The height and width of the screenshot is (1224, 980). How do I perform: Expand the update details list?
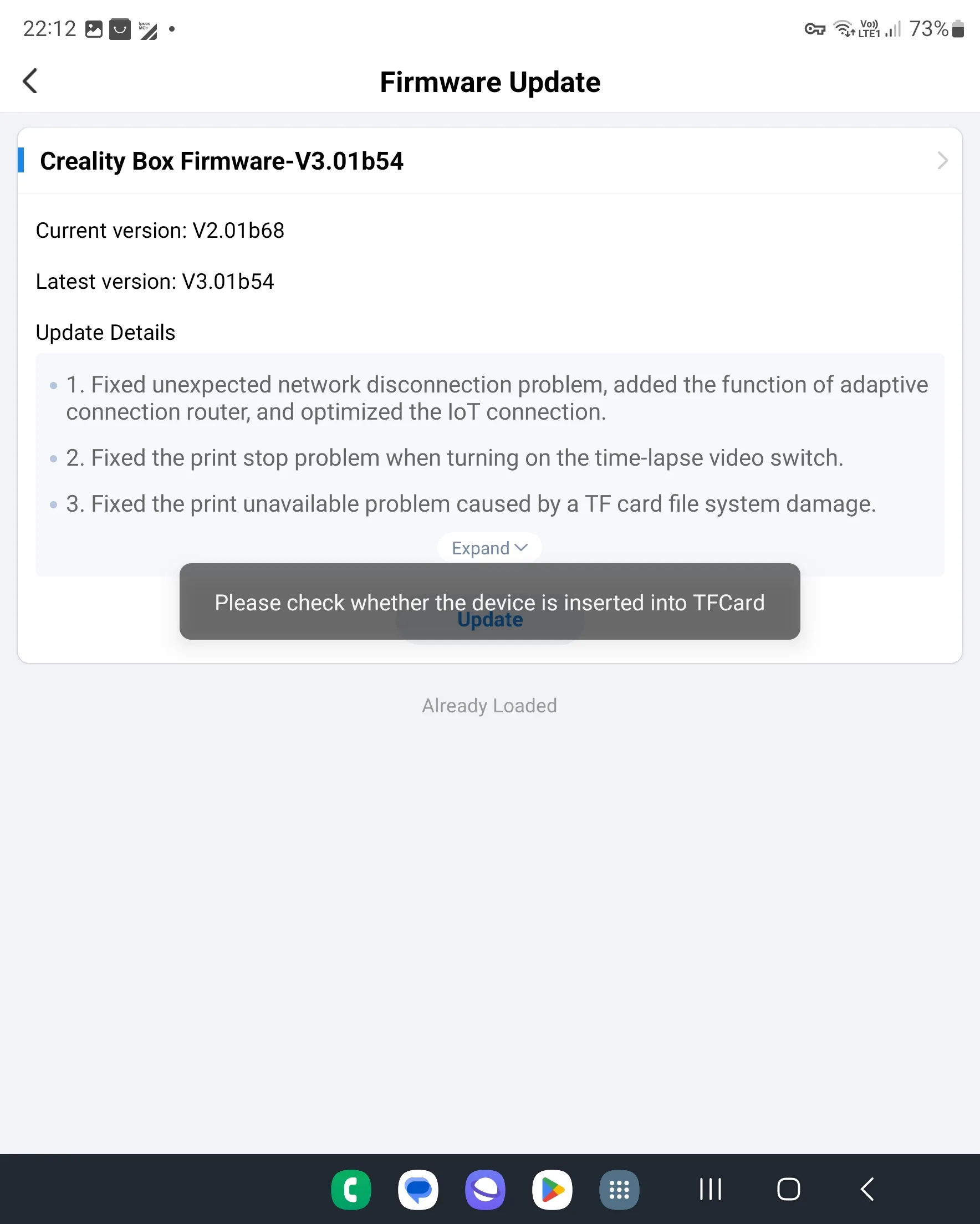pos(489,548)
